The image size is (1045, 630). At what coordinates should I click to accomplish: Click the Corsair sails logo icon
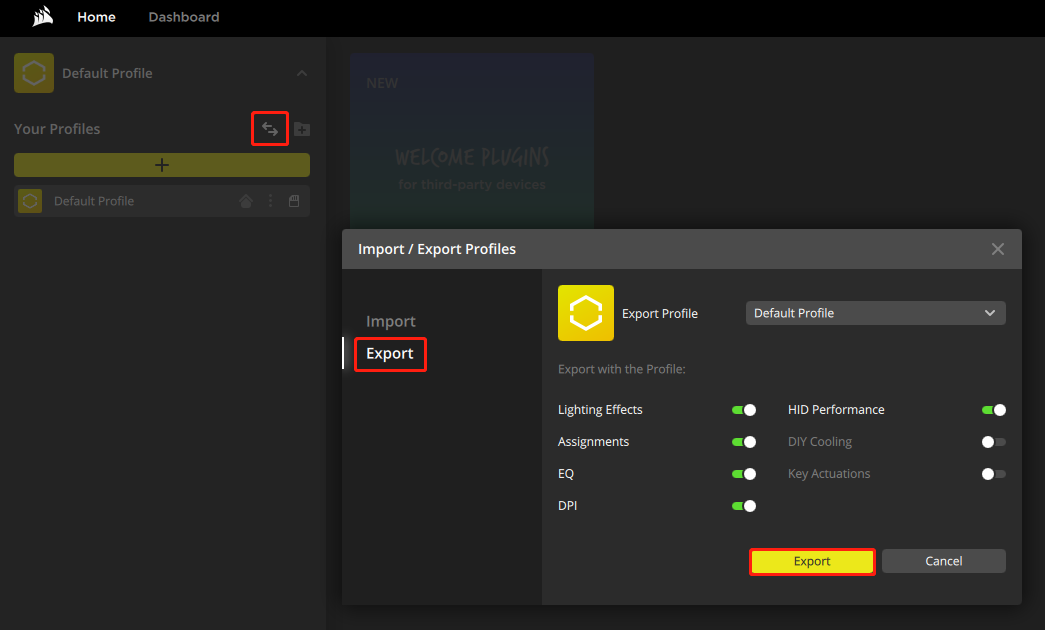click(42, 17)
